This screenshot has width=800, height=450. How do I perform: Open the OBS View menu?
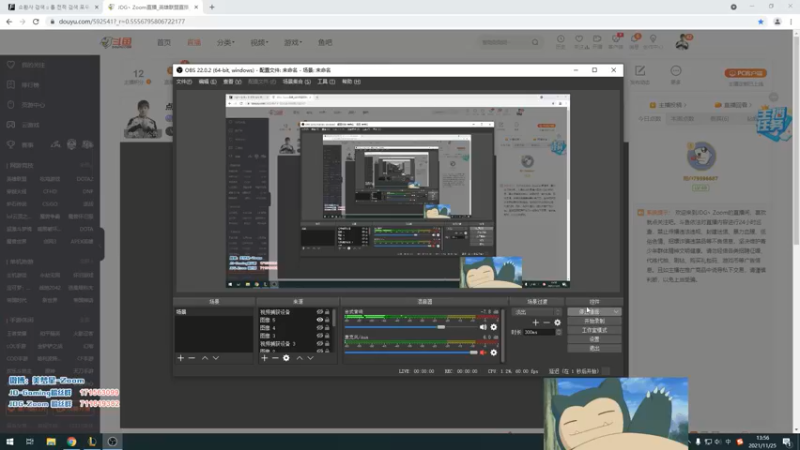pyautogui.click(x=232, y=82)
